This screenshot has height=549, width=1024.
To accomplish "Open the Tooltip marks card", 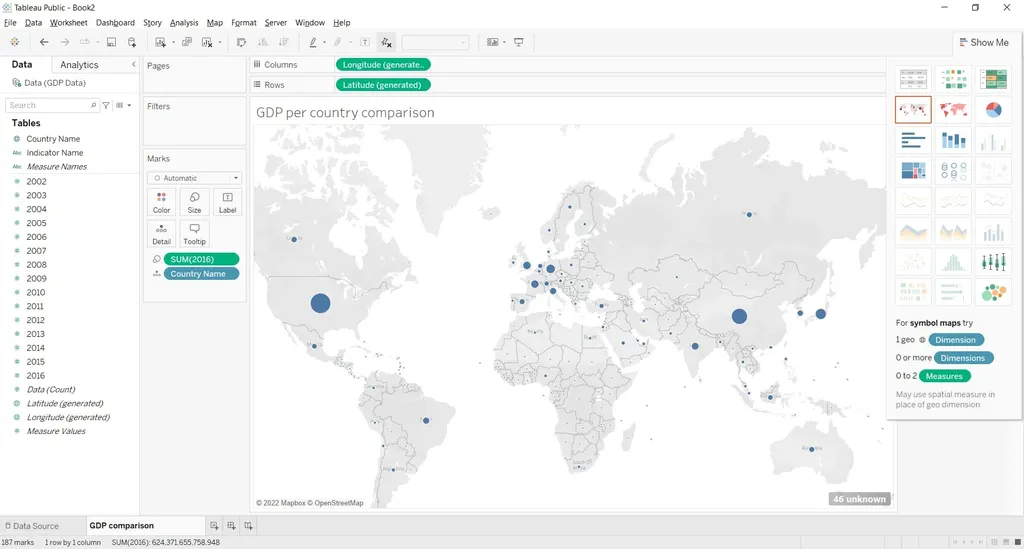I will click(194, 233).
